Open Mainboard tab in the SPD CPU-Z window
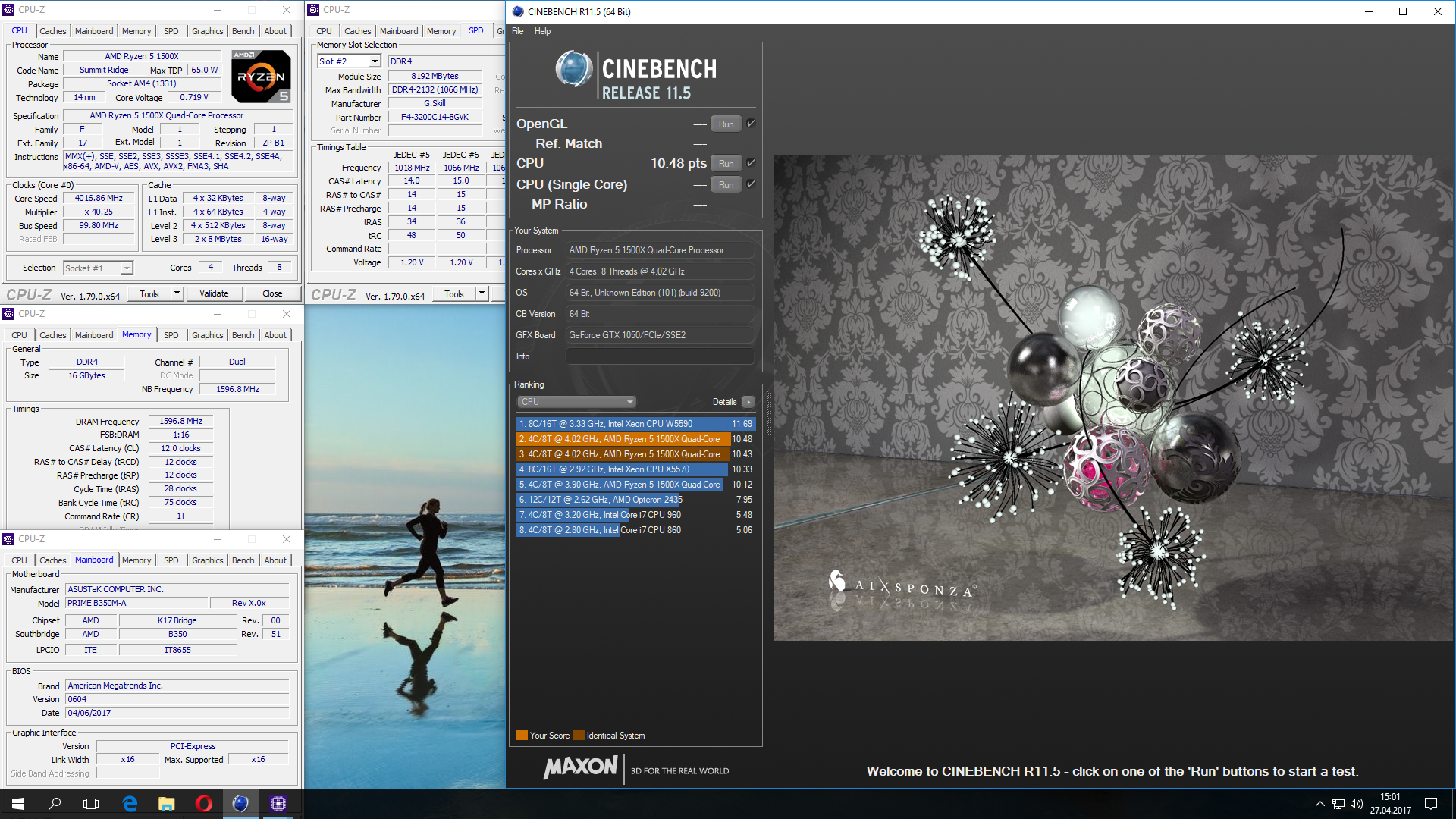This screenshot has width=1456, height=819. 399,31
